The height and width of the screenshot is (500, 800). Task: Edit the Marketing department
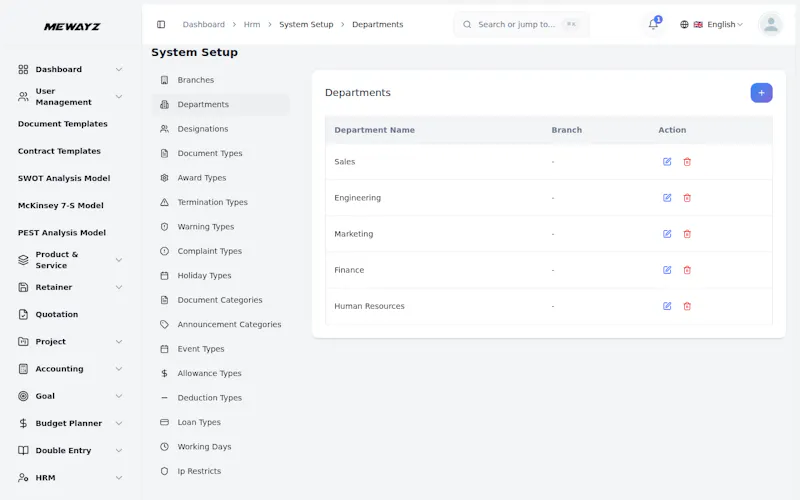pyautogui.click(x=667, y=234)
